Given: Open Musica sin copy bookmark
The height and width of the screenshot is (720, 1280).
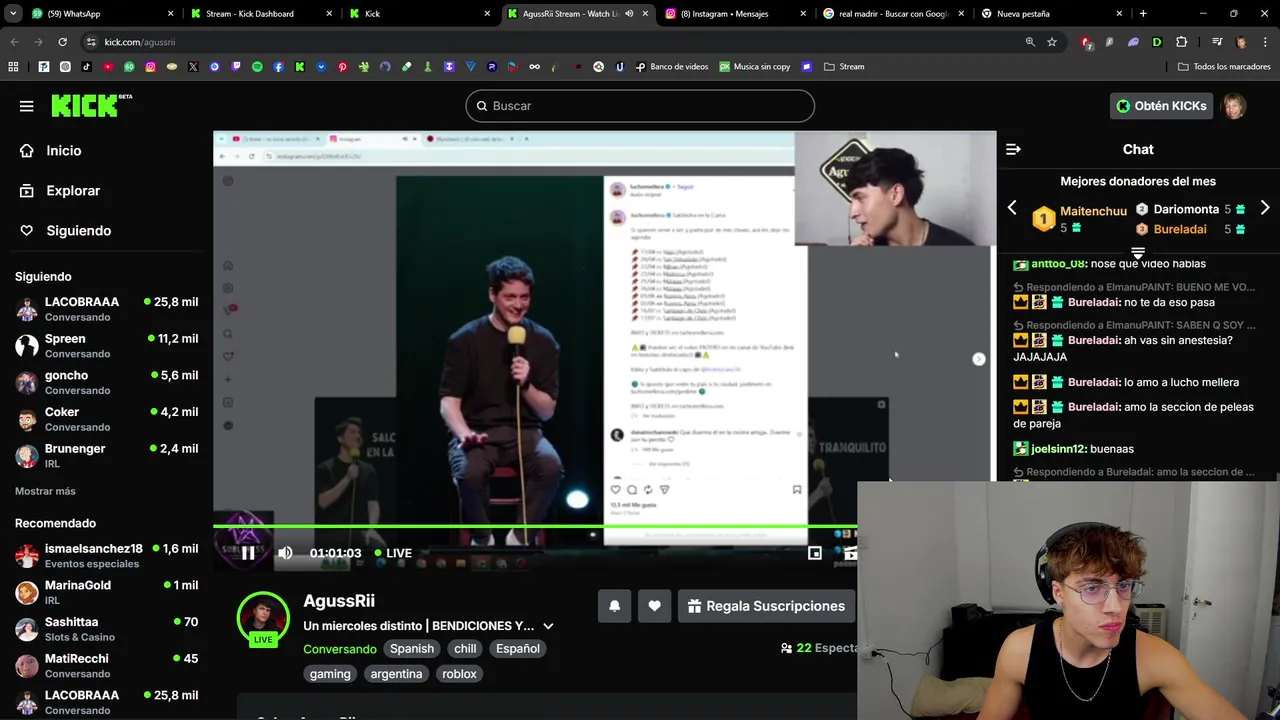Looking at the screenshot, I should (x=754, y=67).
